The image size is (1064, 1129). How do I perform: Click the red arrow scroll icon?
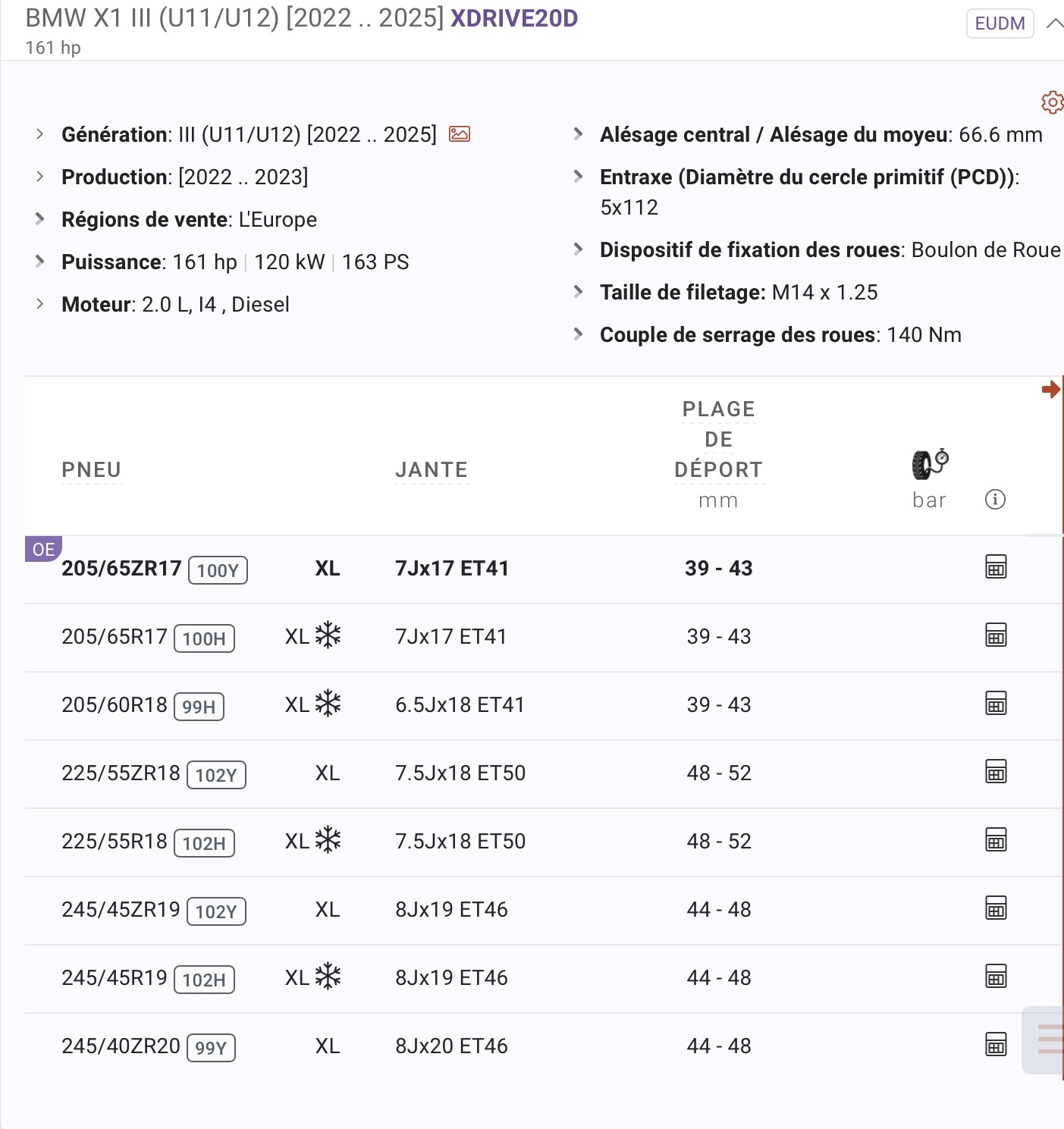point(1050,390)
